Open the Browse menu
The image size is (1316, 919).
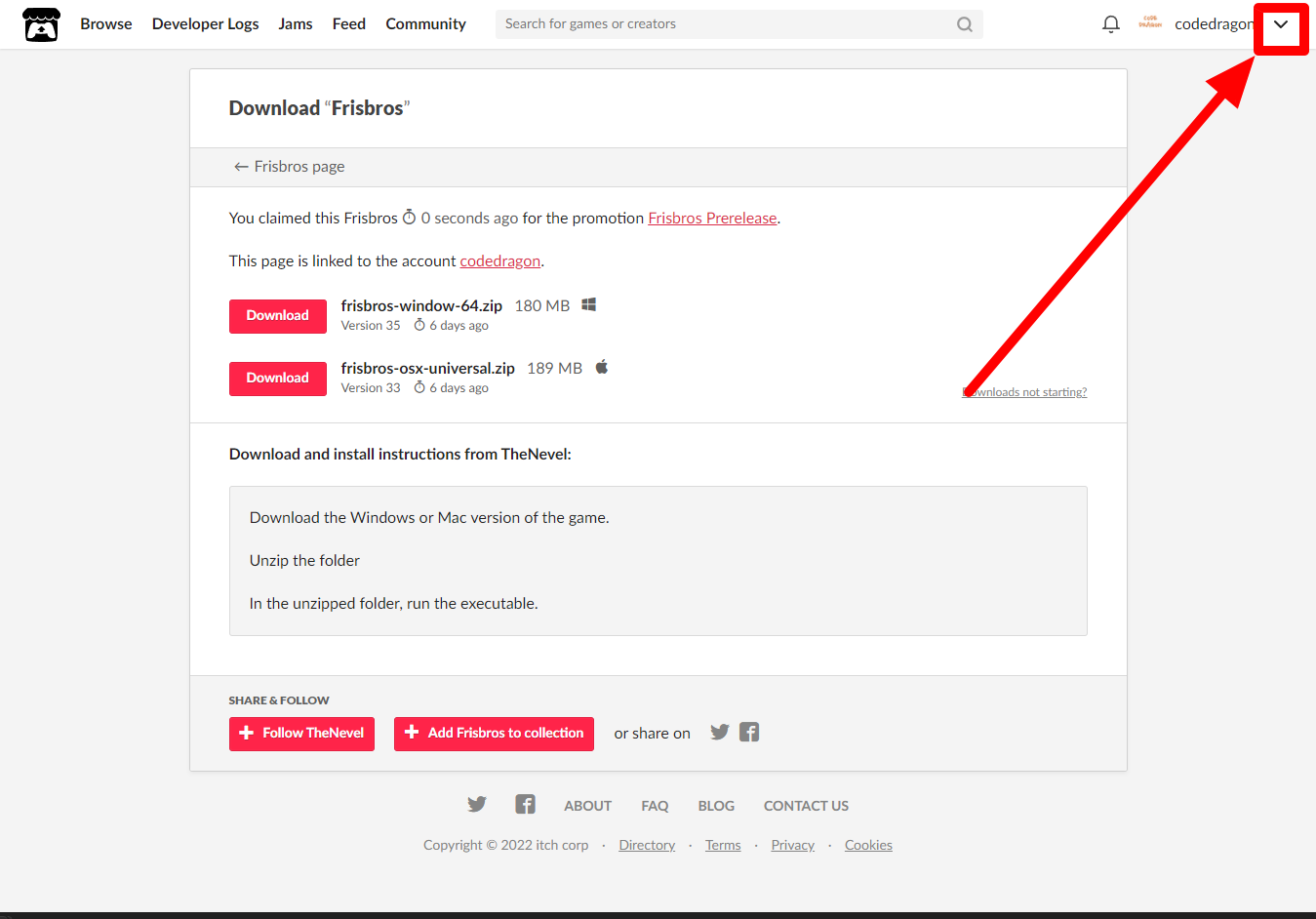[106, 24]
